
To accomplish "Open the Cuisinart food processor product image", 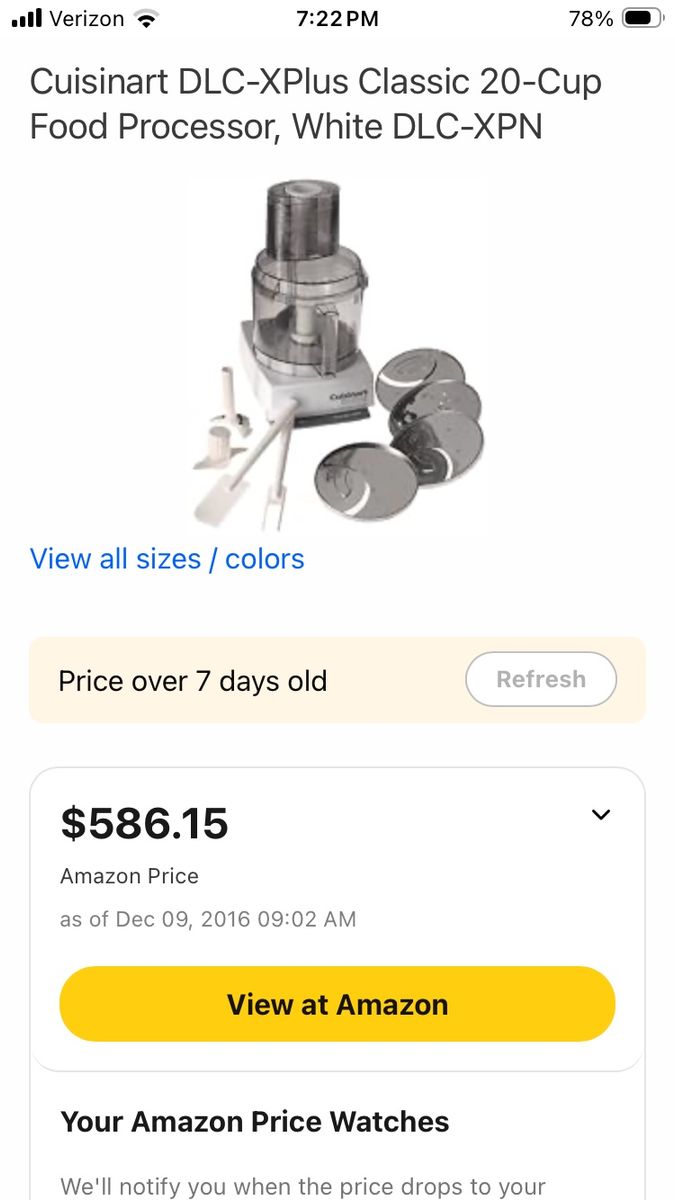I will (338, 354).
